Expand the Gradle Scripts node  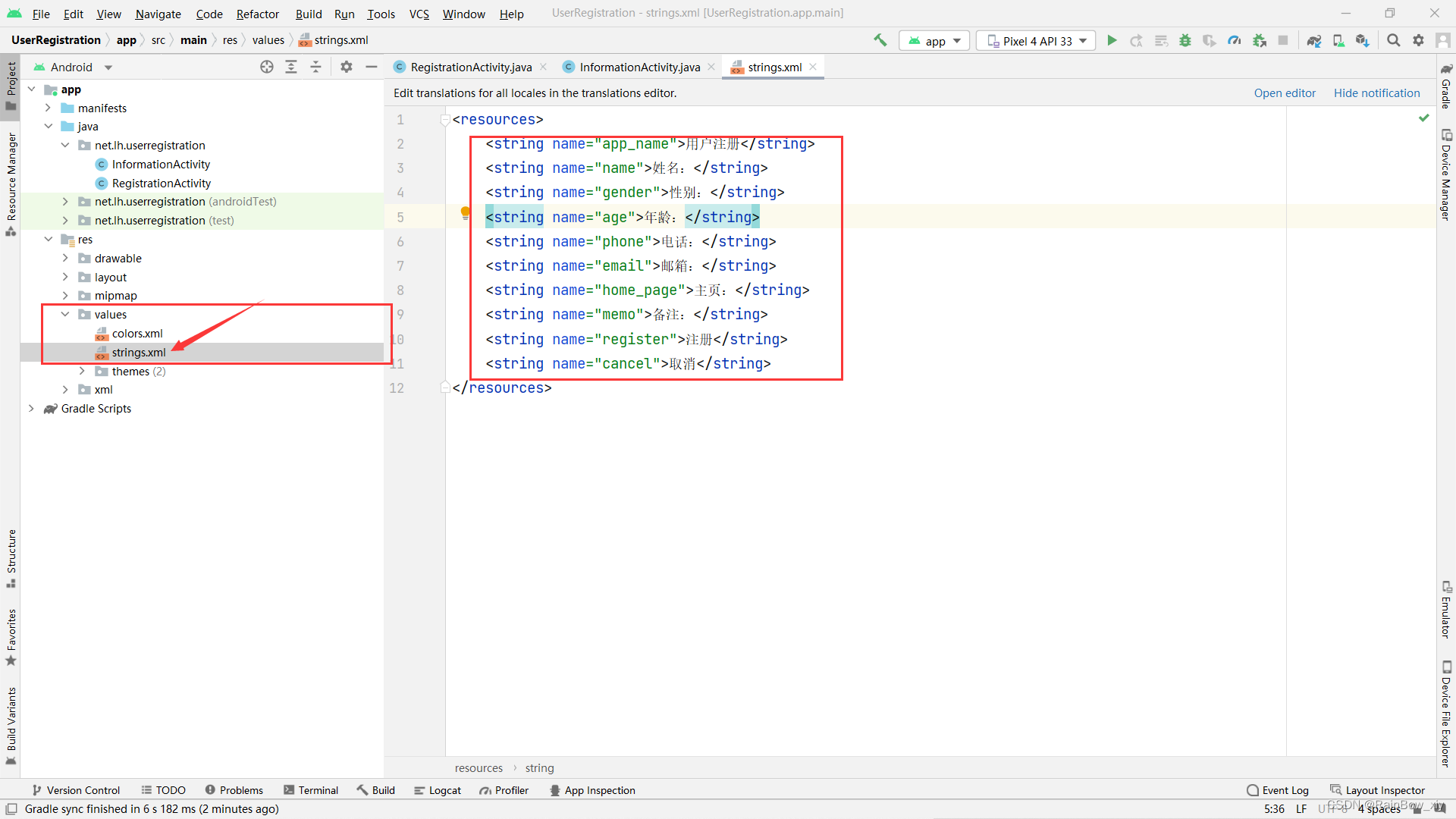coord(31,409)
